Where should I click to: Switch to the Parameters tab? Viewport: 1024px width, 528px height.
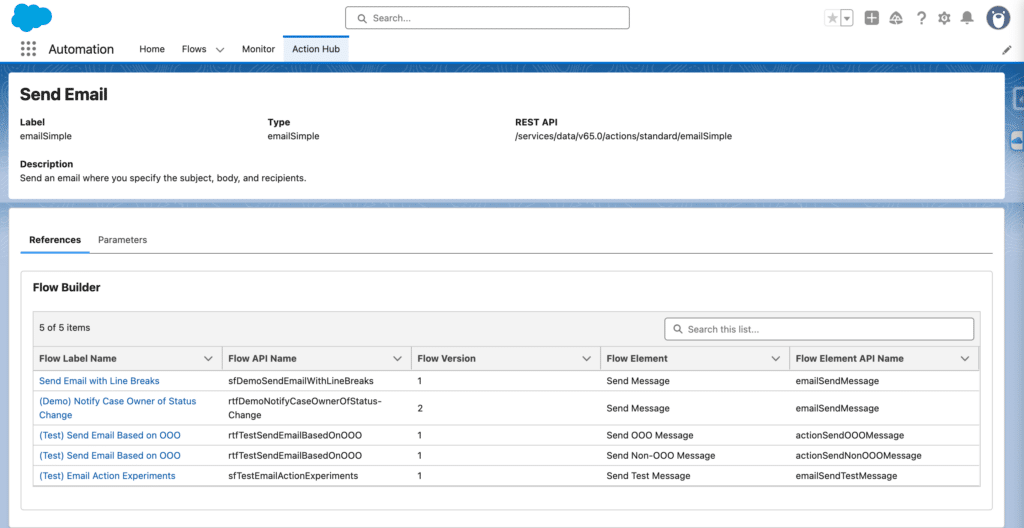point(122,240)
